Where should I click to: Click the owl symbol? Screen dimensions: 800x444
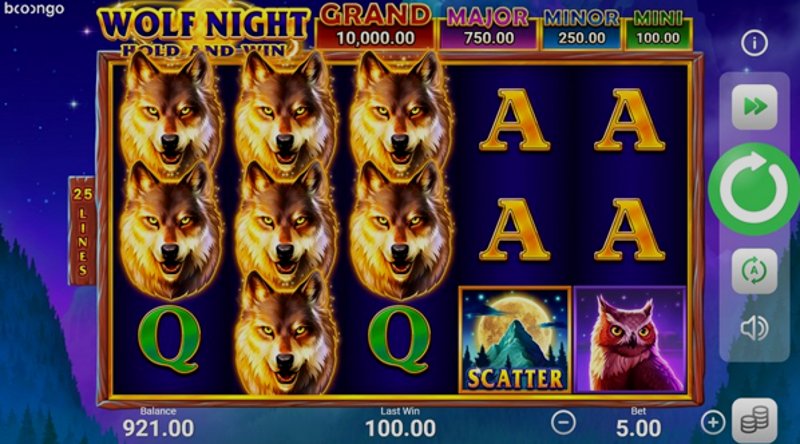pyautogui.click(x=630, y=339)
